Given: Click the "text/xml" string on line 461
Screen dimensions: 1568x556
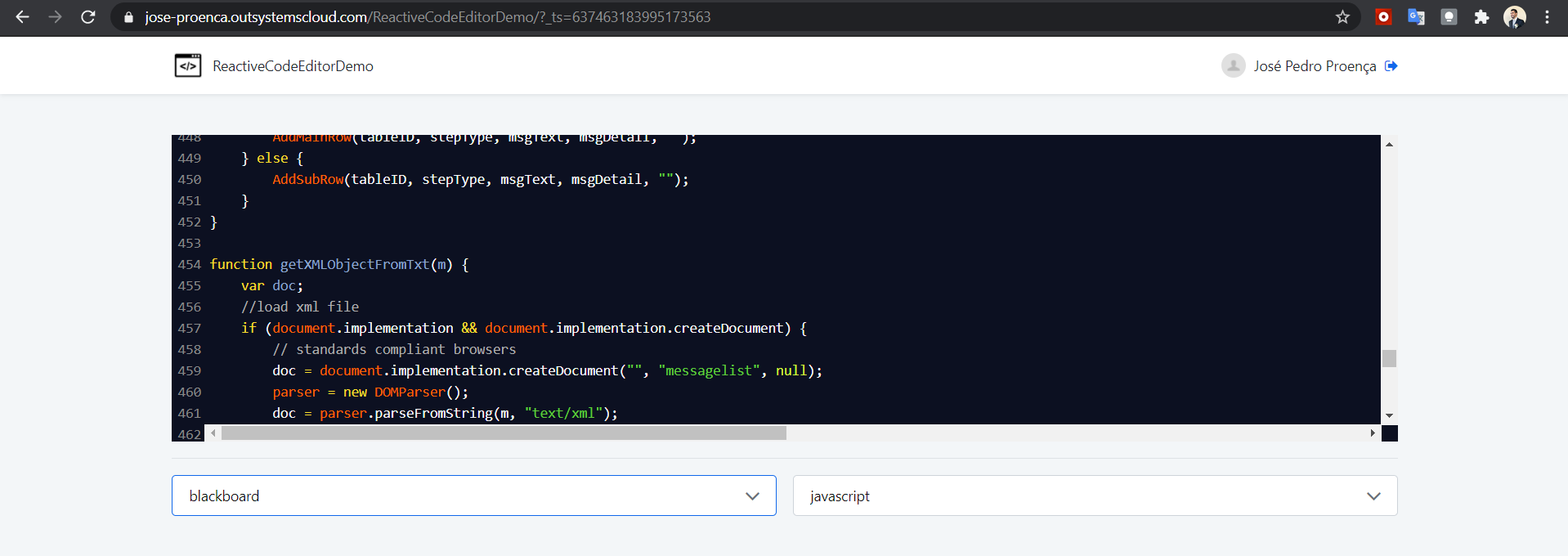Looking at the screenshot, I should 563,413.
